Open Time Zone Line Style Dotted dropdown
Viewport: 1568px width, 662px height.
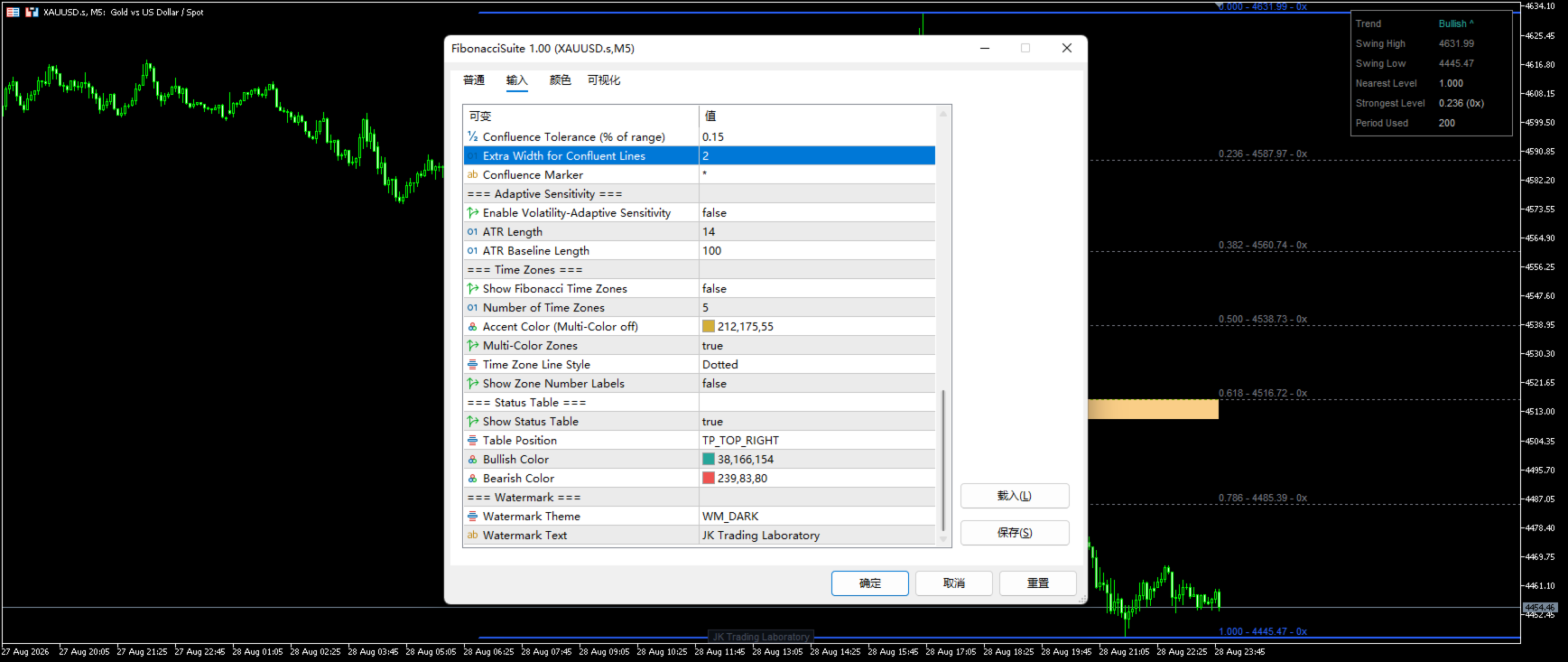pyautogui.click(x=817, y=364)
